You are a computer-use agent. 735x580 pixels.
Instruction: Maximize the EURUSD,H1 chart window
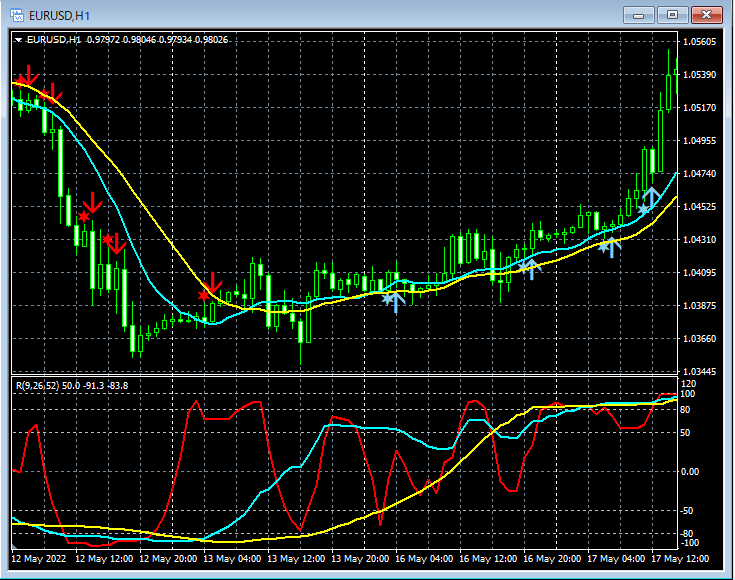(x=672, y=15)
